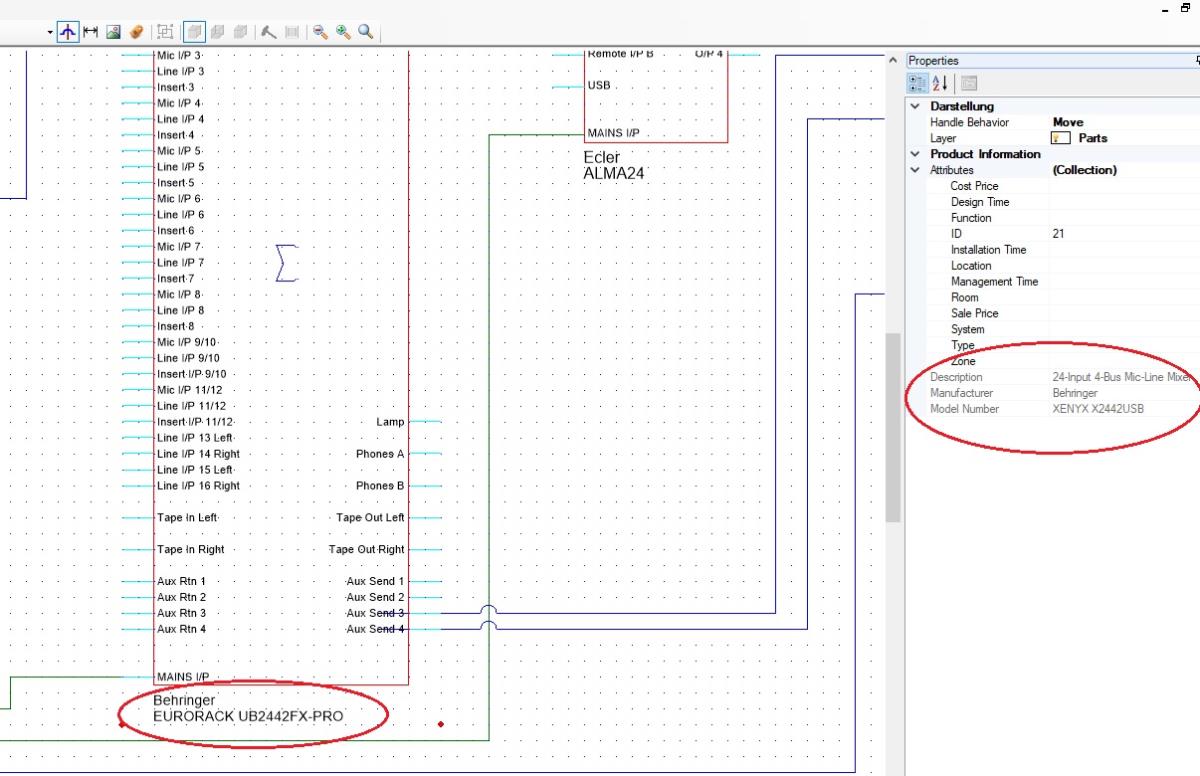Click the Mic I/P 5 pin label
This screenshot has height=776, width=1200.
coord(180,151)
